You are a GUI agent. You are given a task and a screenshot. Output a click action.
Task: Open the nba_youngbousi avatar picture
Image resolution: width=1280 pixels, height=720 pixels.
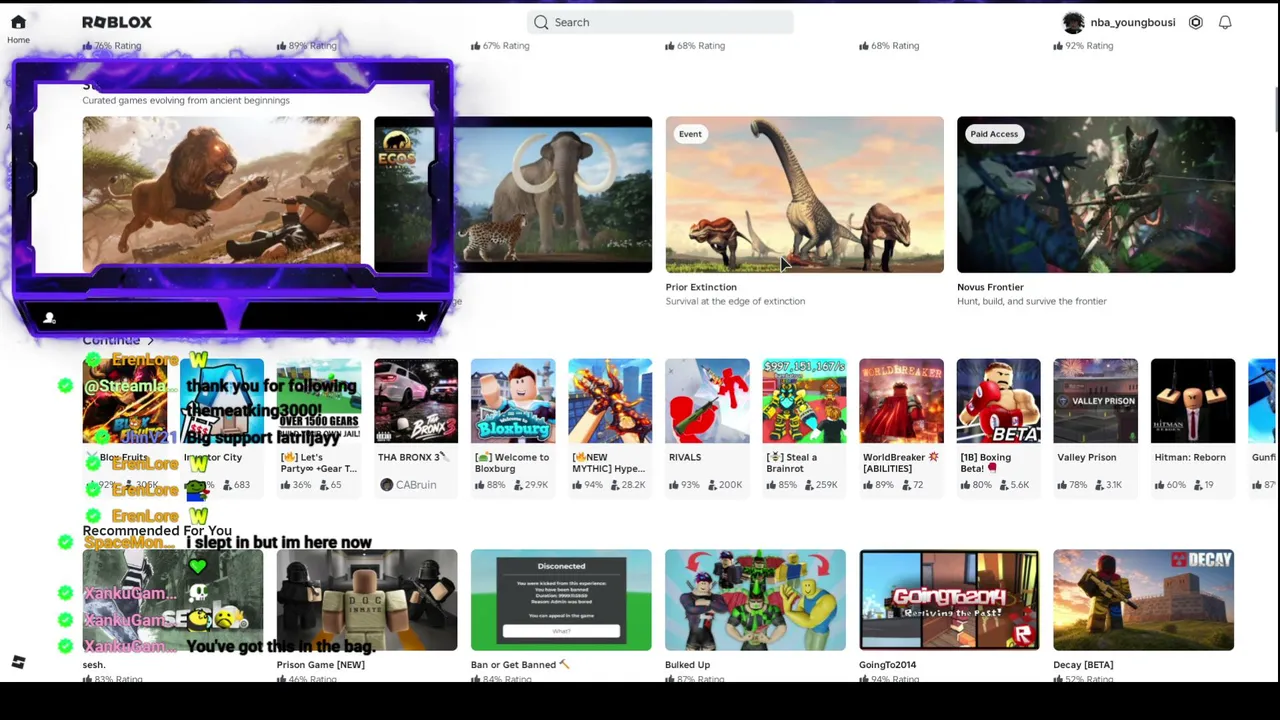[1073, 22]
